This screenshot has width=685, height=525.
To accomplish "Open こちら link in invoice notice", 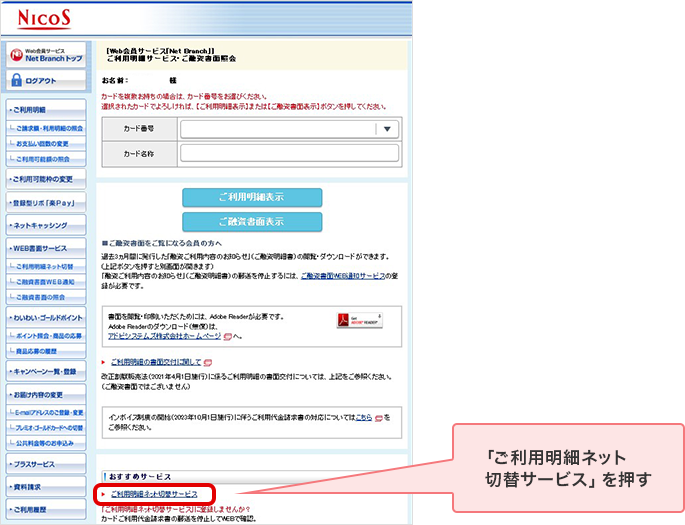I will point(363,418).
